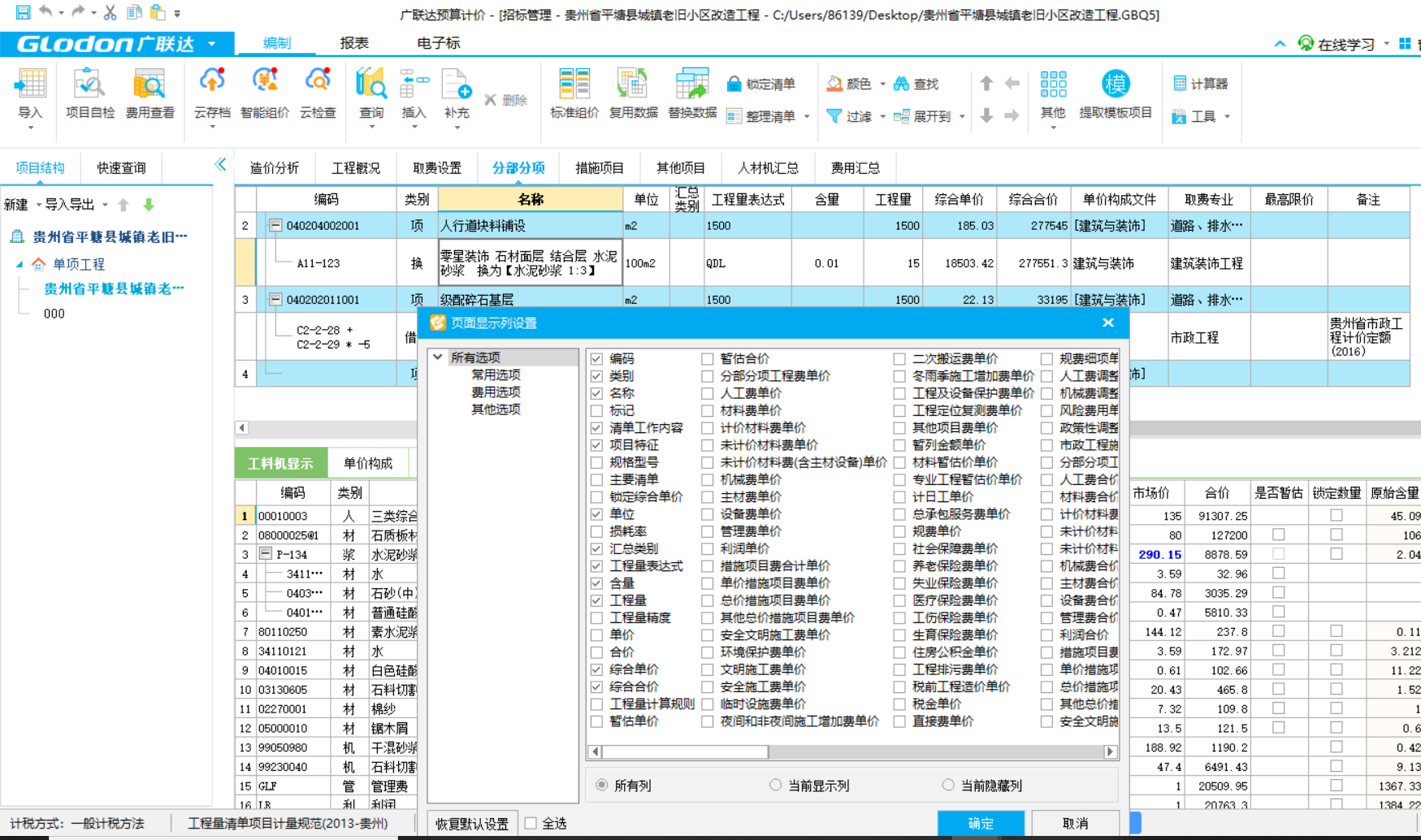Click the dialog's horizontal scrollbar right arrow
This screenshot has height=840, width=1421.
tap(1111, 751)
